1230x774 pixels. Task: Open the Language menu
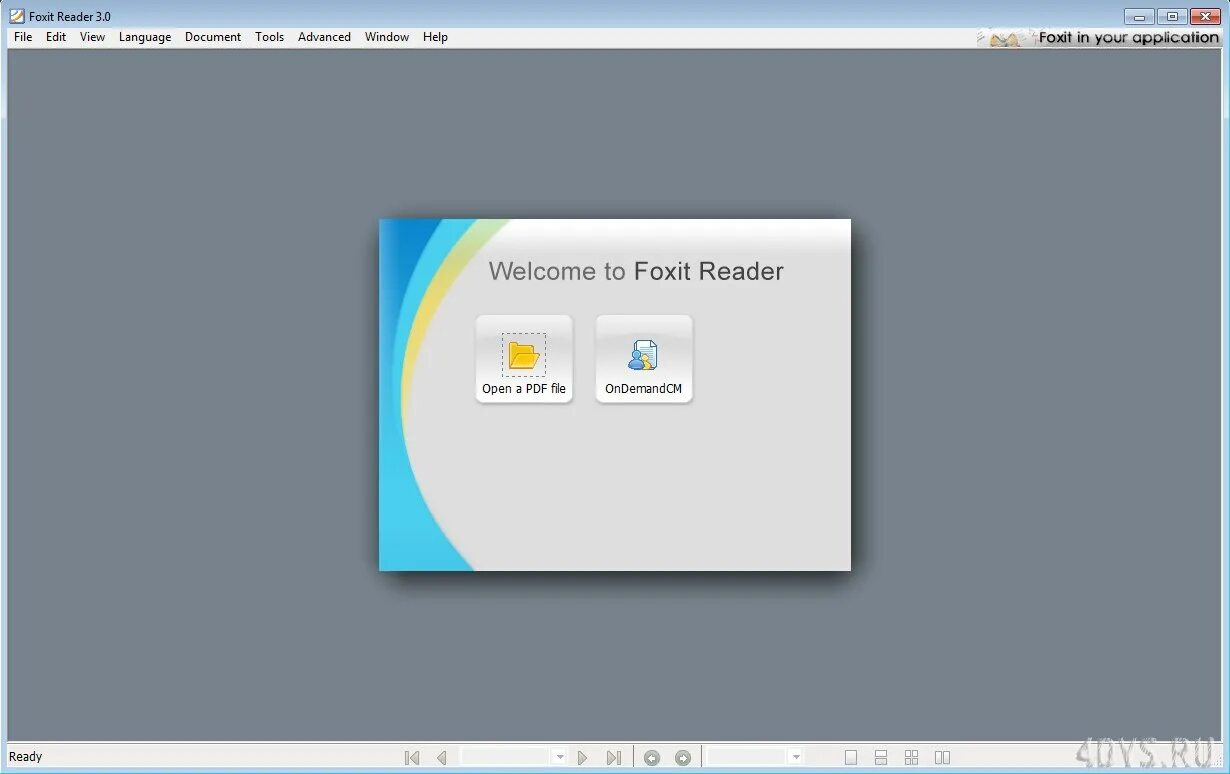pos(145,37)
